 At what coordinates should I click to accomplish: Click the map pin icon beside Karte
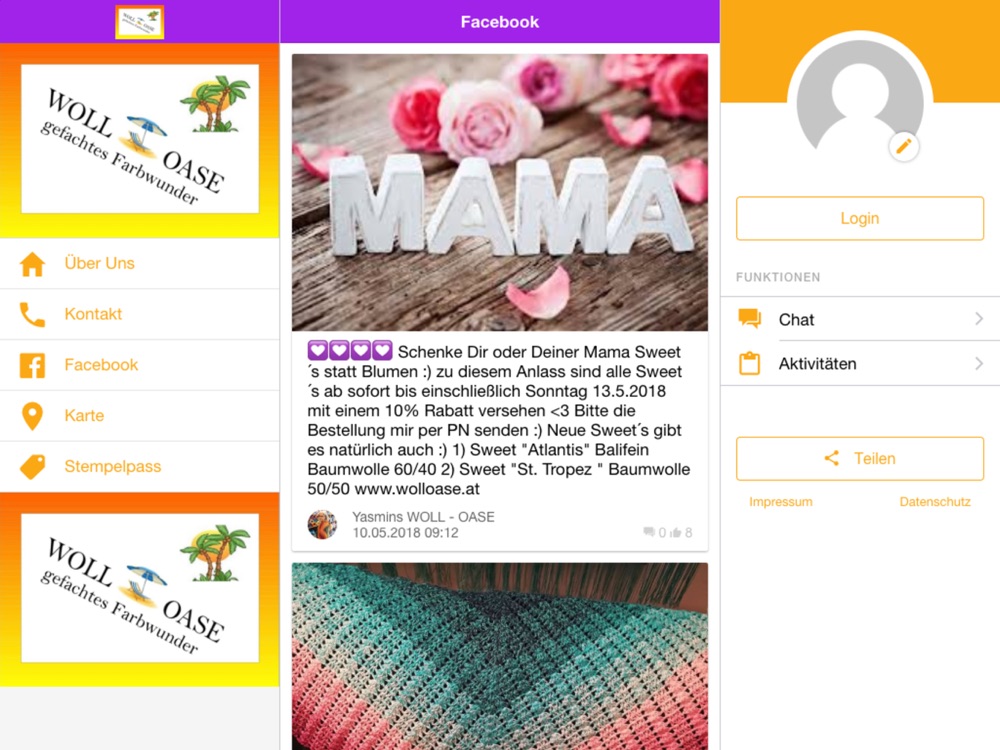pos(32,416)
